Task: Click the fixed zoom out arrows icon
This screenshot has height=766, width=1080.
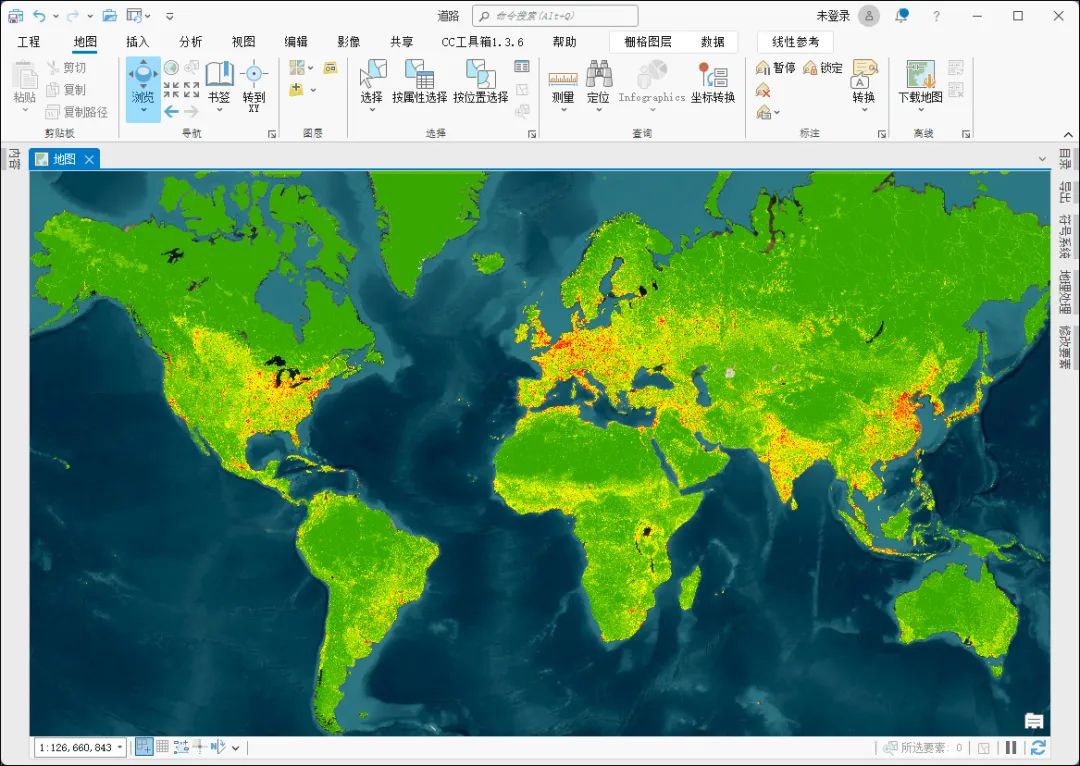Action: (x=191, y=90)
